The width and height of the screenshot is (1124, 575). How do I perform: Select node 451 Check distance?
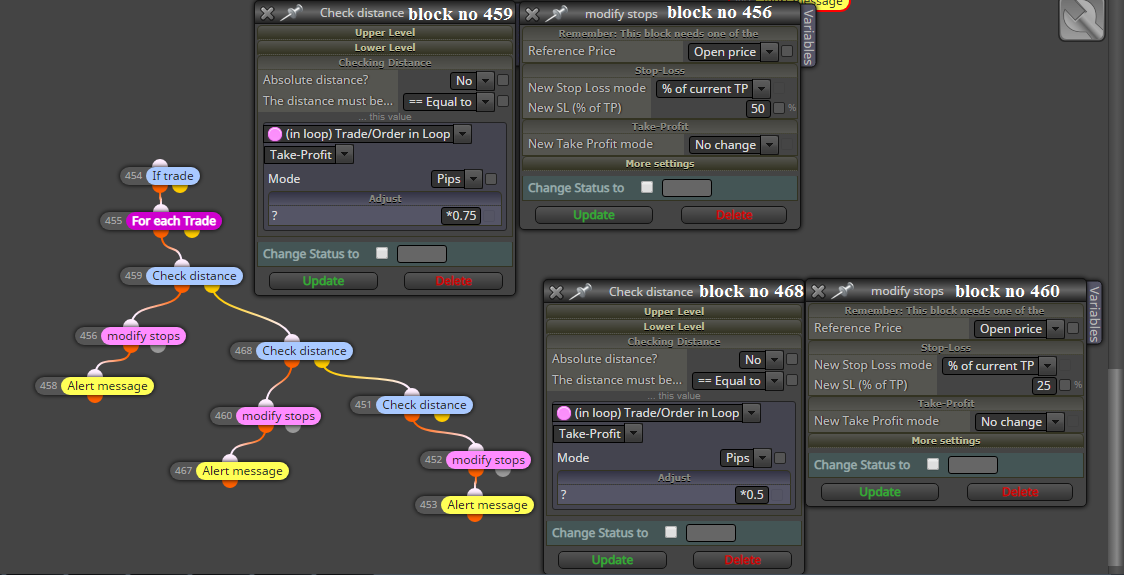(x=424, y=404)
